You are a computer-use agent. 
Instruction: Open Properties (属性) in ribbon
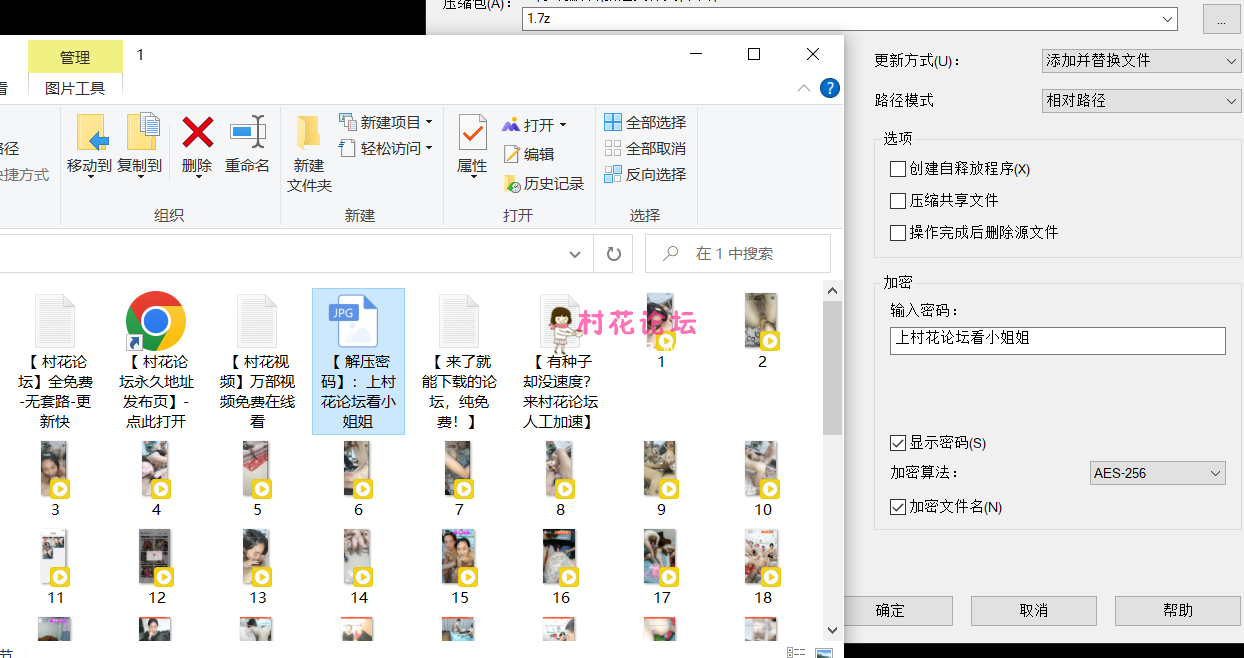coord(472,145)
